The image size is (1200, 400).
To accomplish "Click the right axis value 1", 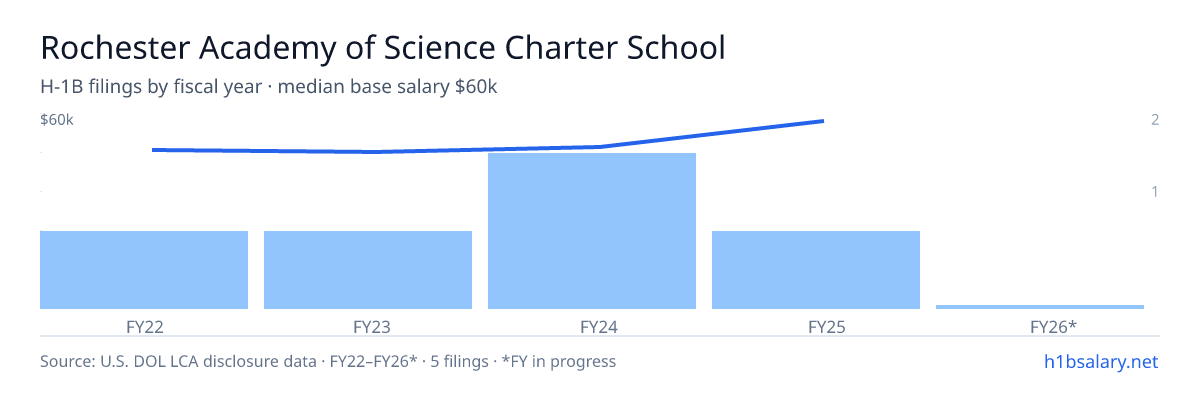I will tap(1155, 191).
